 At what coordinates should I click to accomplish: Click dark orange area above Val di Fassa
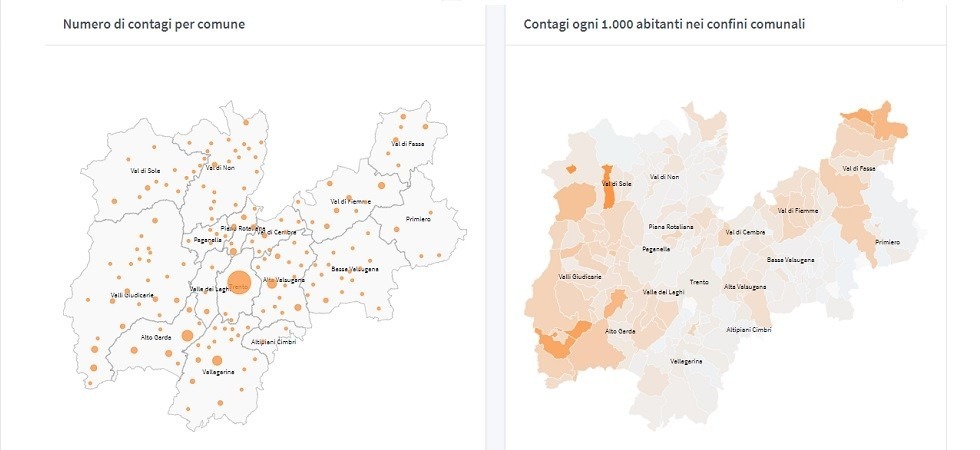878,124
